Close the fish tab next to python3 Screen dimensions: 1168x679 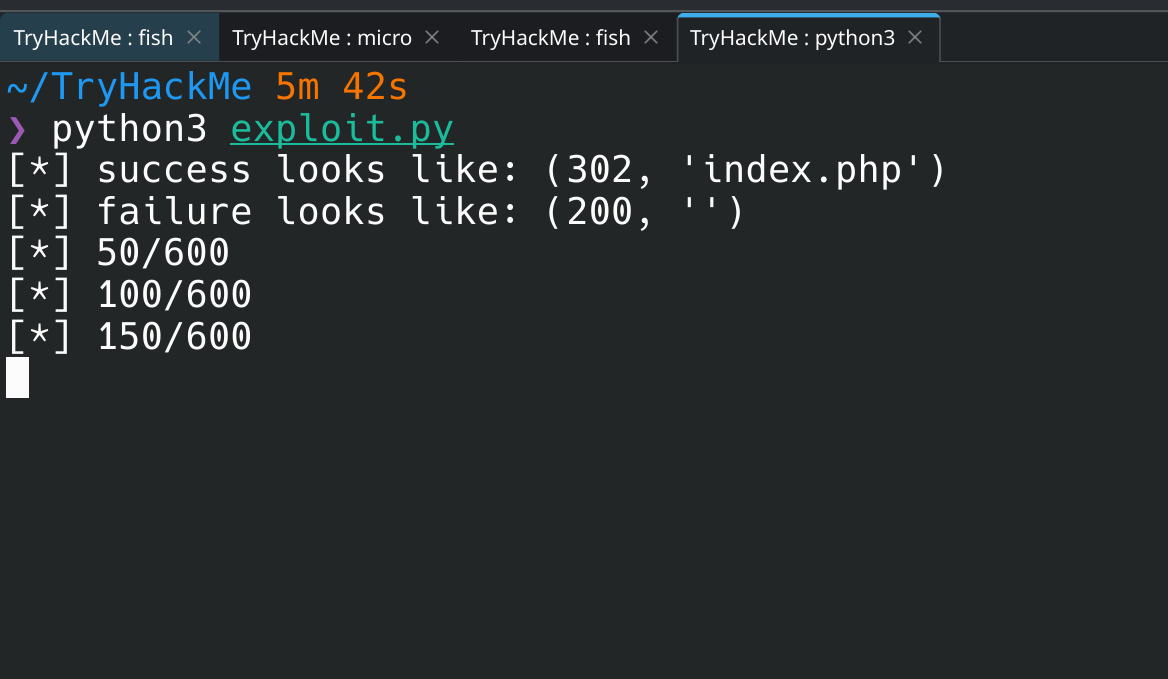pyautogui.click(x=651, y=37)
